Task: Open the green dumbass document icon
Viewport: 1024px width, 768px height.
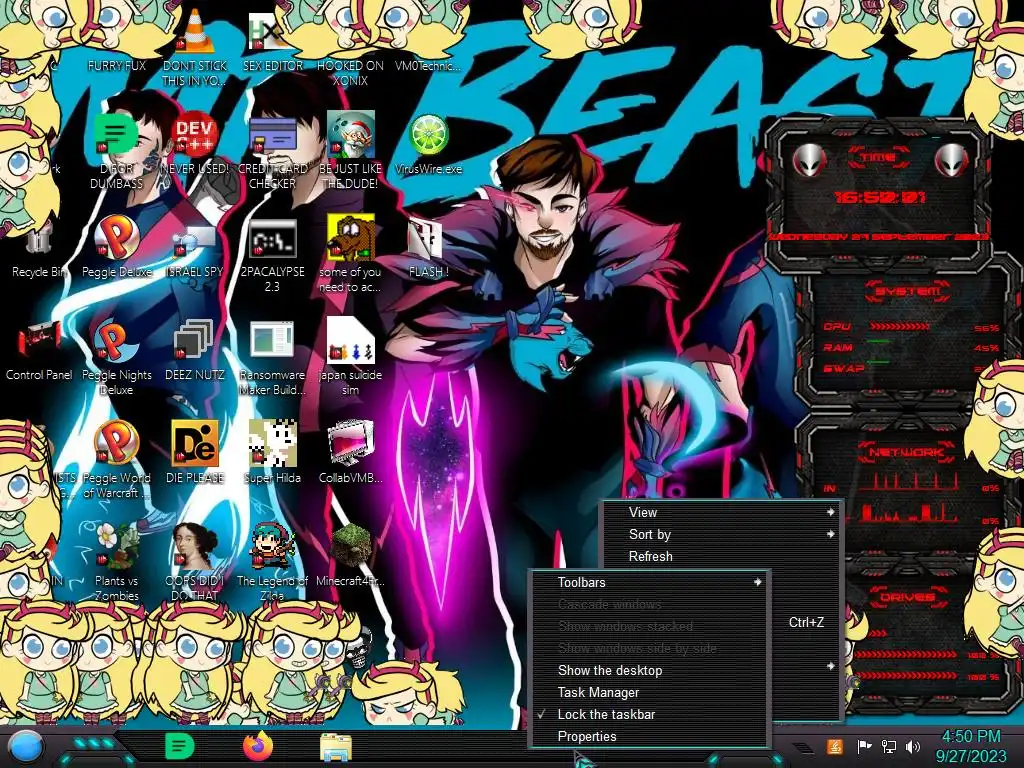Action: (x=116, y=152)
